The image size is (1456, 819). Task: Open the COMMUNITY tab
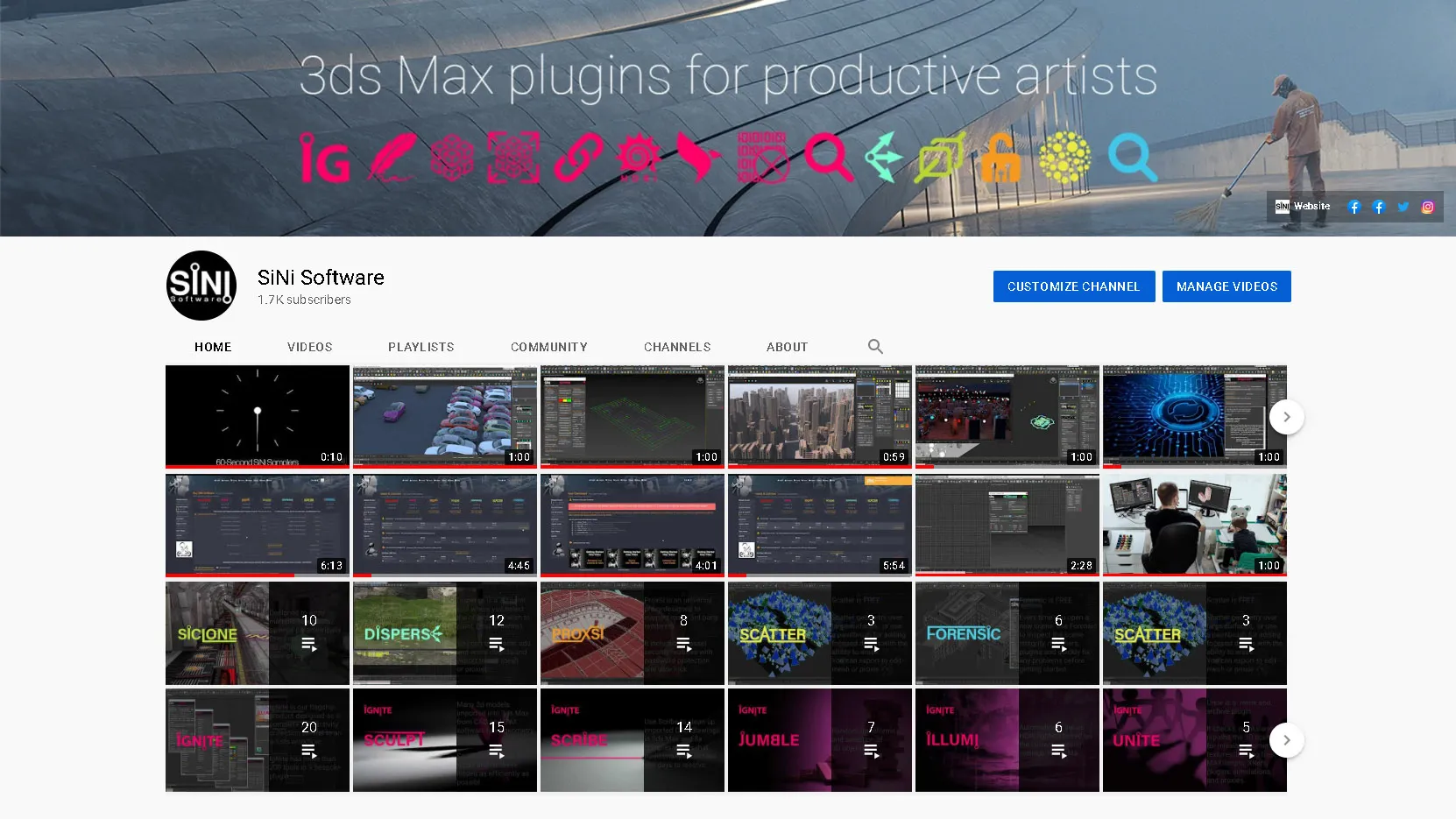549,347
